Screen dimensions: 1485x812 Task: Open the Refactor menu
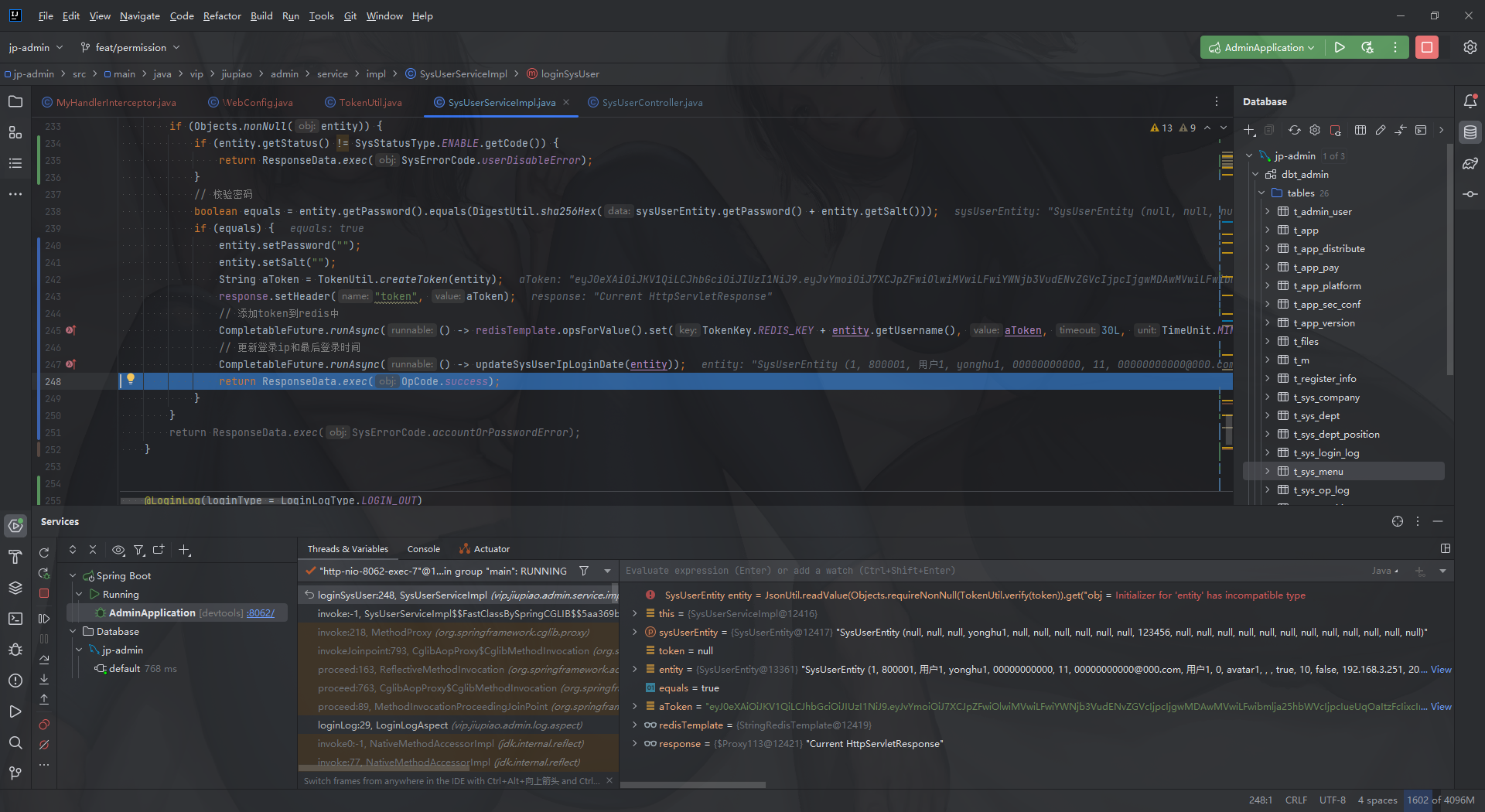[222, 15]
